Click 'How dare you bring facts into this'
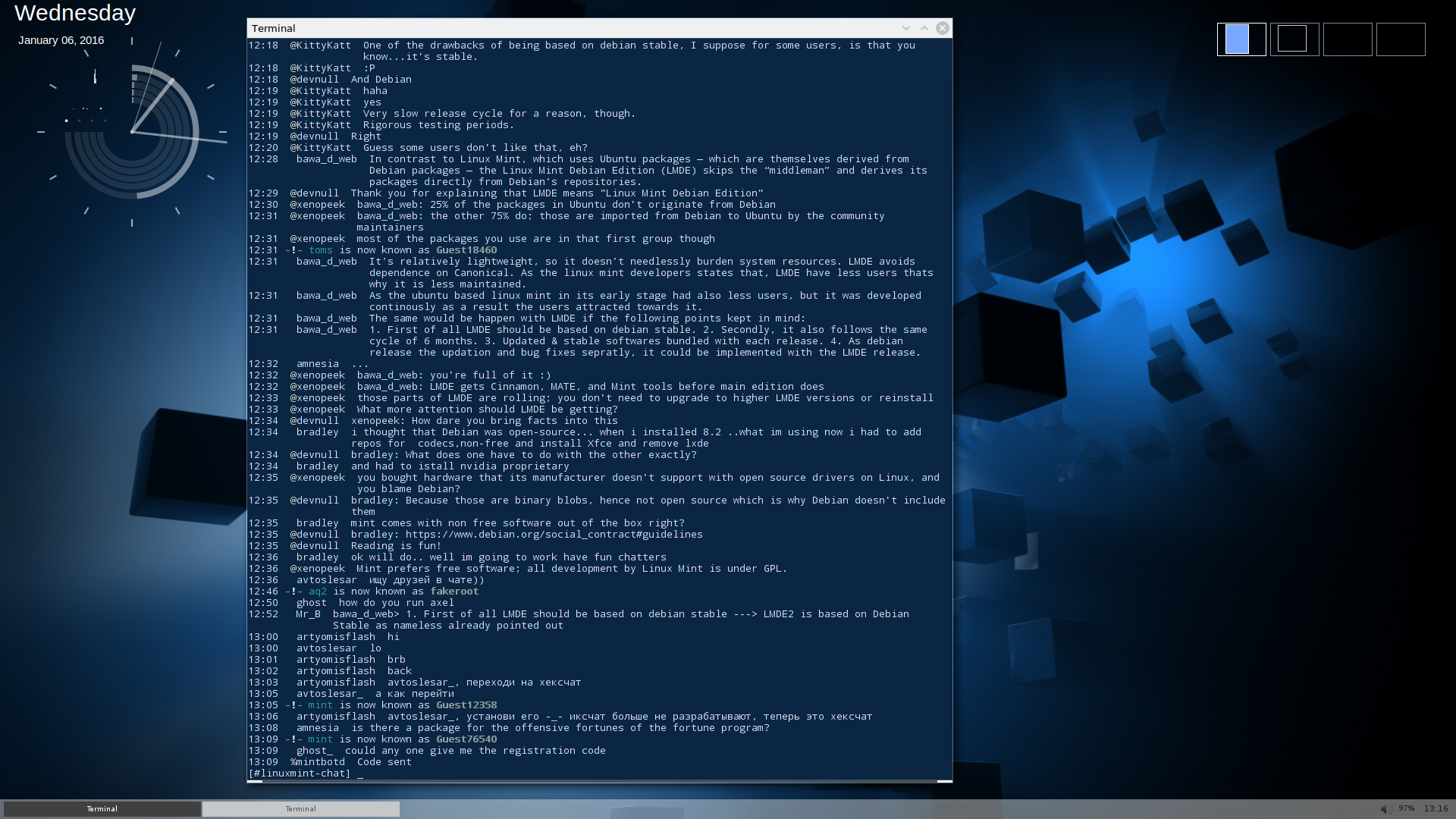The width and height of the screenshot is (1456, 819). click(515, 421)
